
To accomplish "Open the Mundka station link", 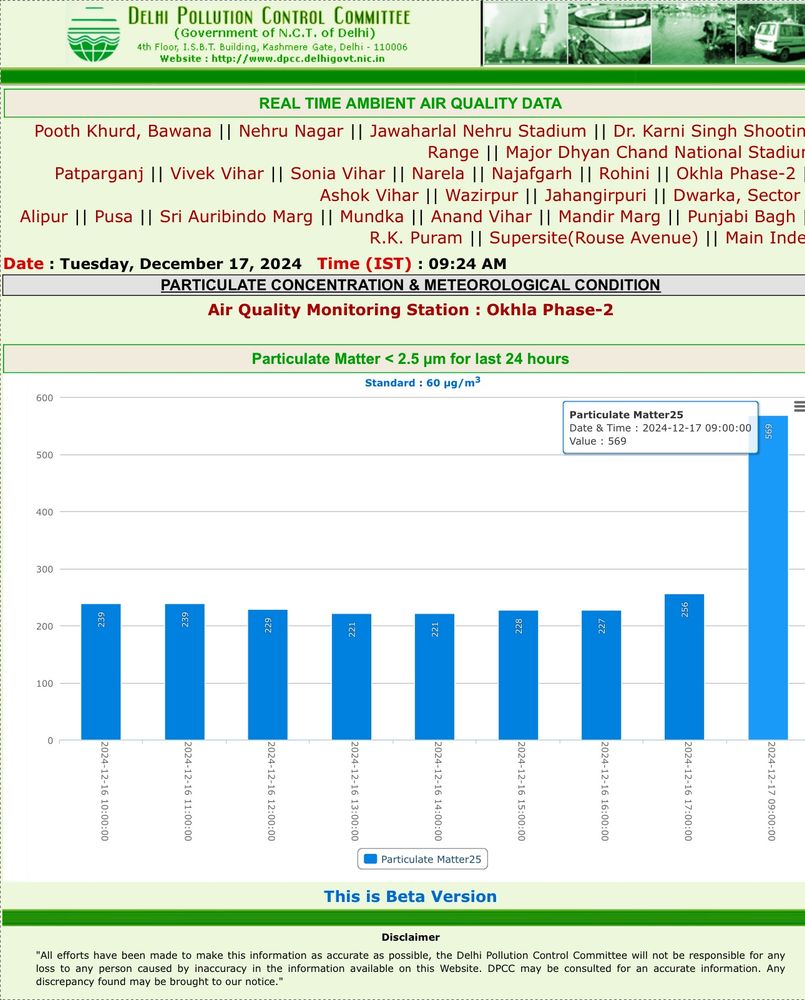I will point(372,217).
